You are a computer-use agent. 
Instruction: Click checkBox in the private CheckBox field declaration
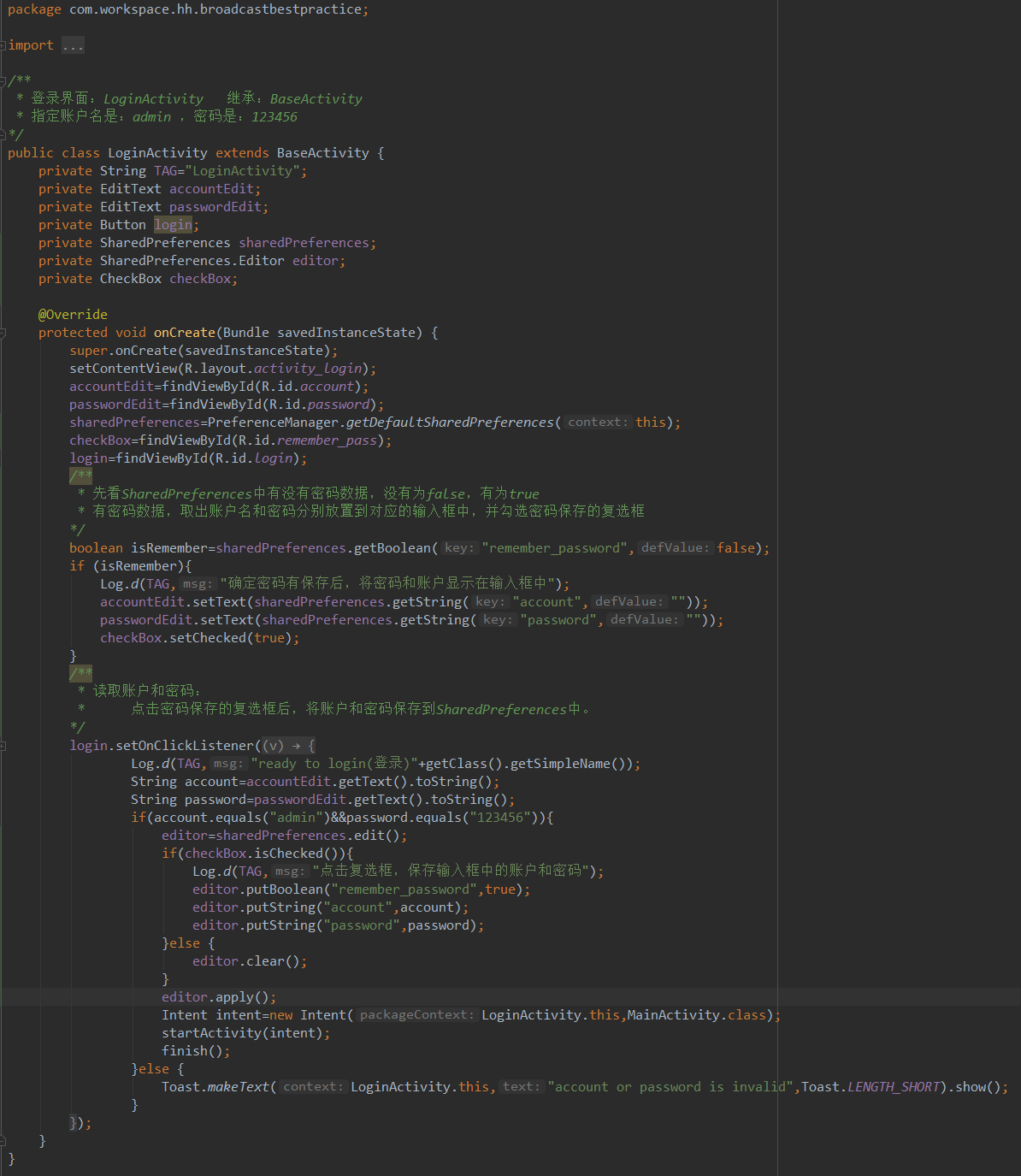pos(200,279)
